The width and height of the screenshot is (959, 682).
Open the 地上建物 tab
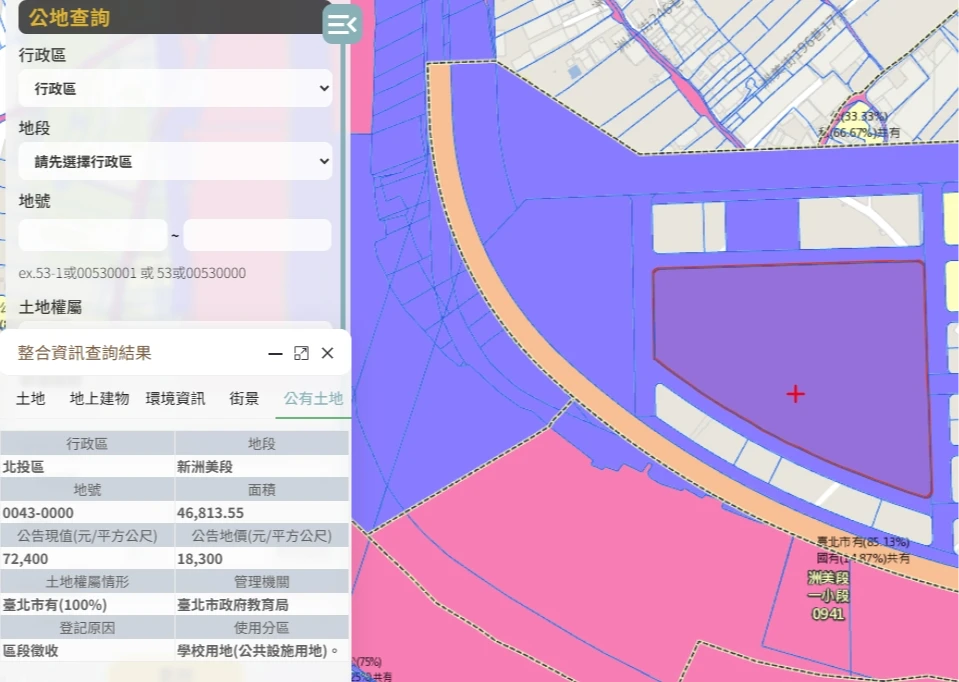pyautogui.click(x=99, y=398)
